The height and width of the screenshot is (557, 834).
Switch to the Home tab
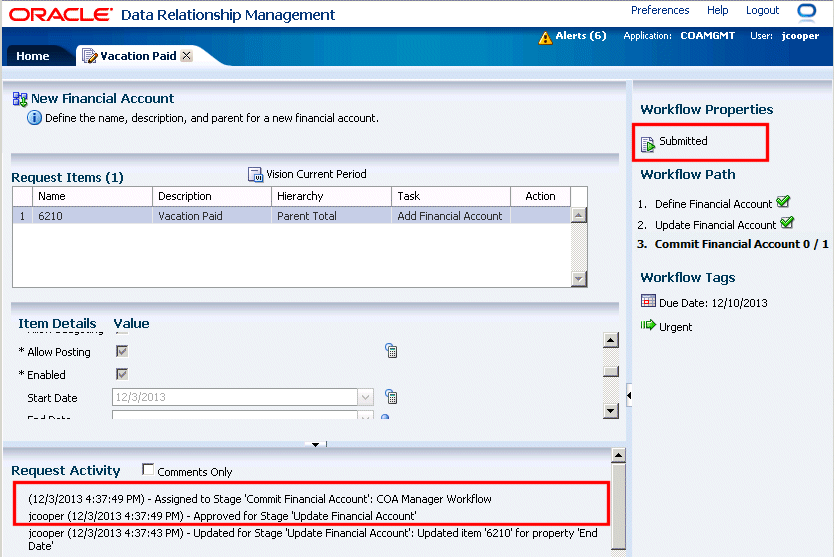tap(32, 56)
